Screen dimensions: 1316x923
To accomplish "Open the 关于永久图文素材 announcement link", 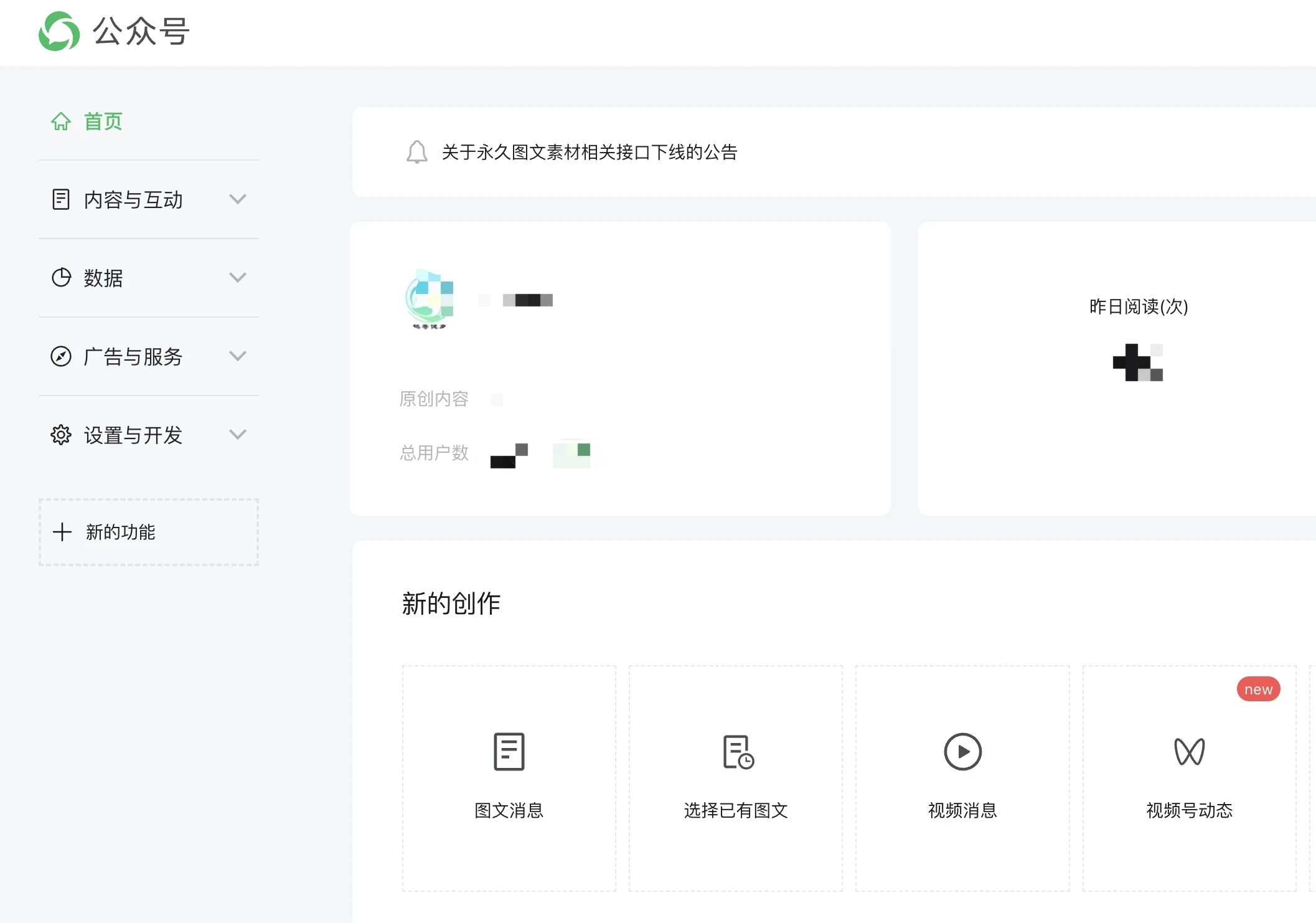I will 589,152.
